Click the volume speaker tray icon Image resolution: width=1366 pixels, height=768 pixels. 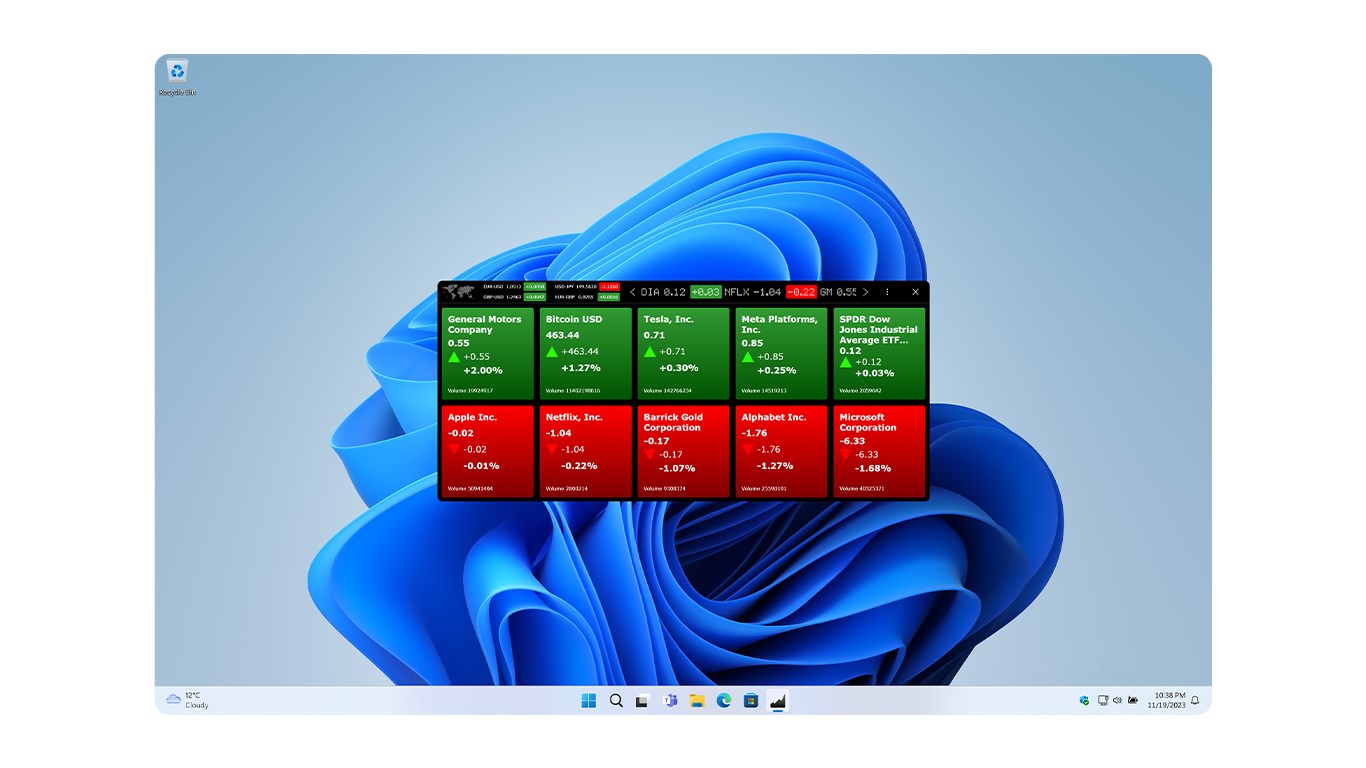pos(1117,700)
